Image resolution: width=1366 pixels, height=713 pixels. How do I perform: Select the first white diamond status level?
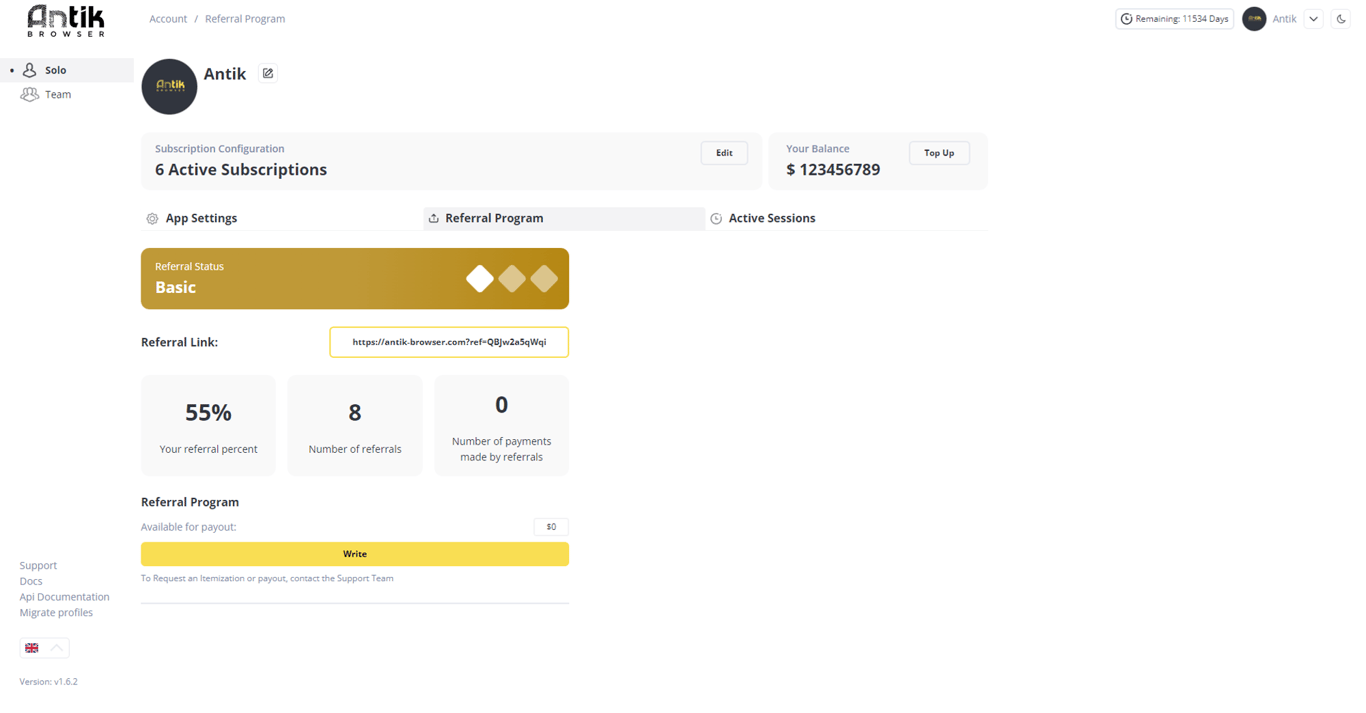pos(480,279)
